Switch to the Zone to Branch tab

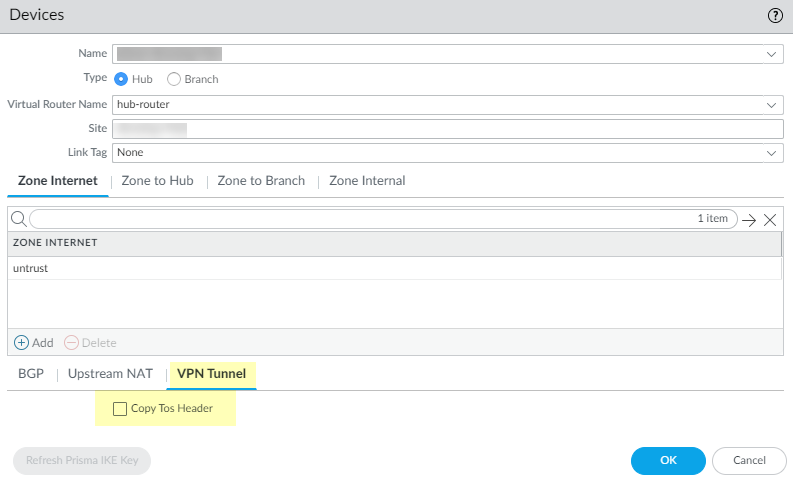(261, 181)
